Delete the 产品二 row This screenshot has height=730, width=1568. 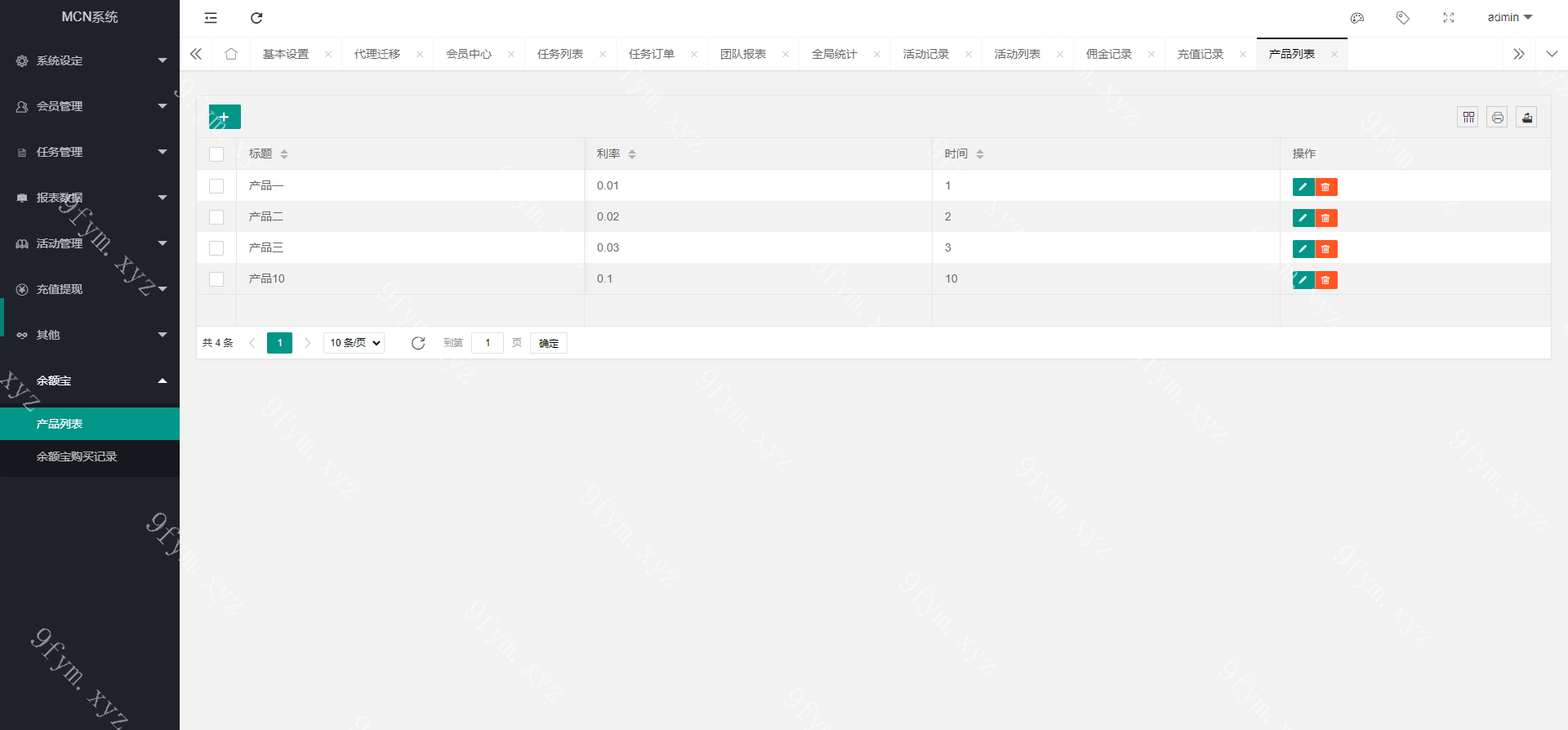tap(1326, 218)
